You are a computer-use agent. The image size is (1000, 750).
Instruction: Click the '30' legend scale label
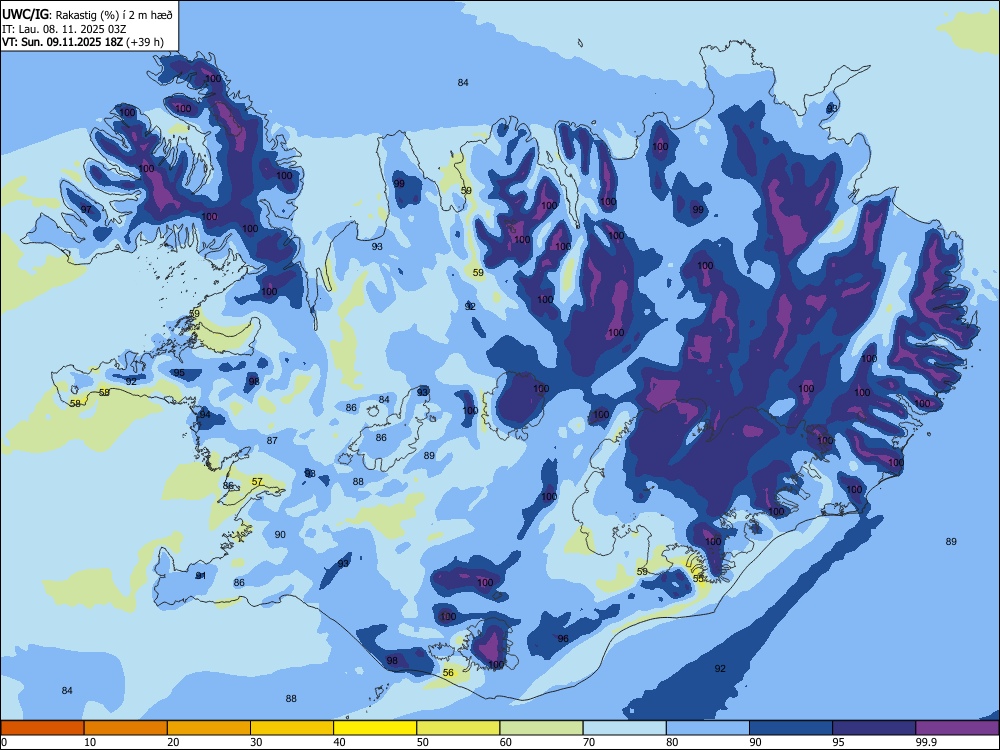256,742
